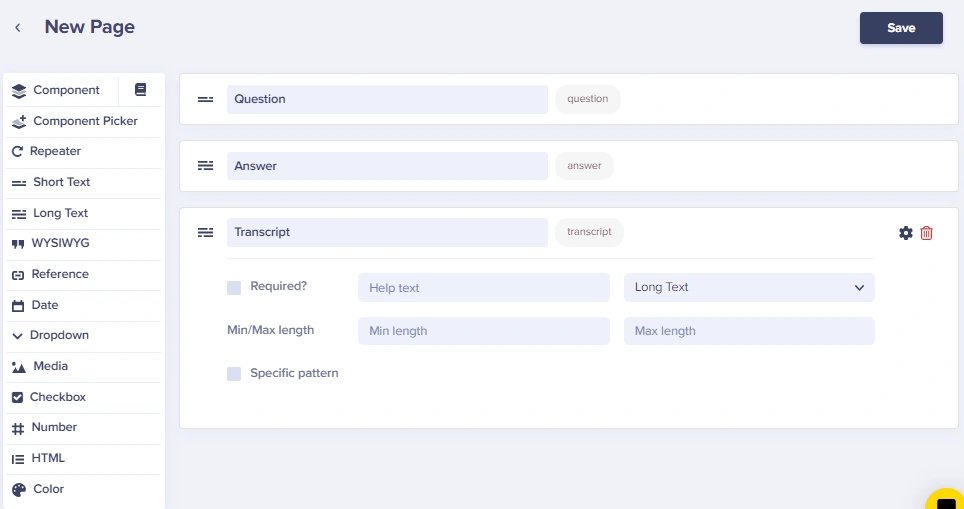Grab the drag handle icon of Question field
This screenshot has width=964, height=509.
[205, 99]
